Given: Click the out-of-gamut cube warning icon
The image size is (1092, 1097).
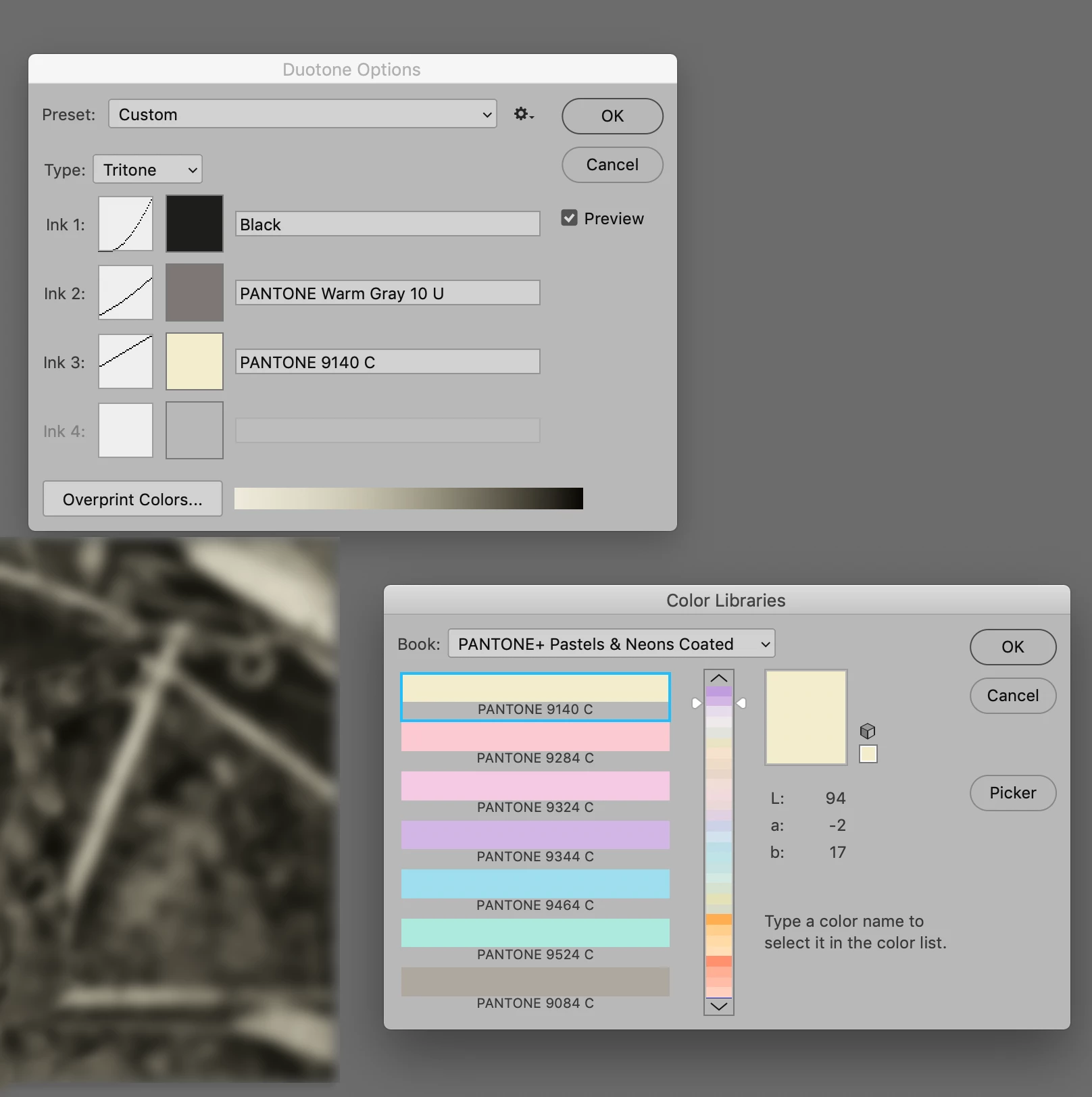Looking at the screenshot, I should click(x=868, y=731).
